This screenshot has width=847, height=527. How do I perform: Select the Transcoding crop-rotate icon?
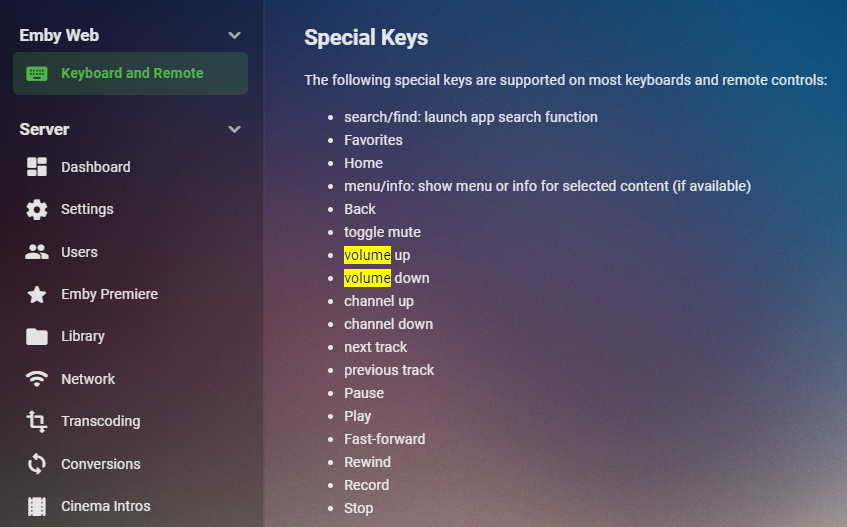(x=37, y=421)
